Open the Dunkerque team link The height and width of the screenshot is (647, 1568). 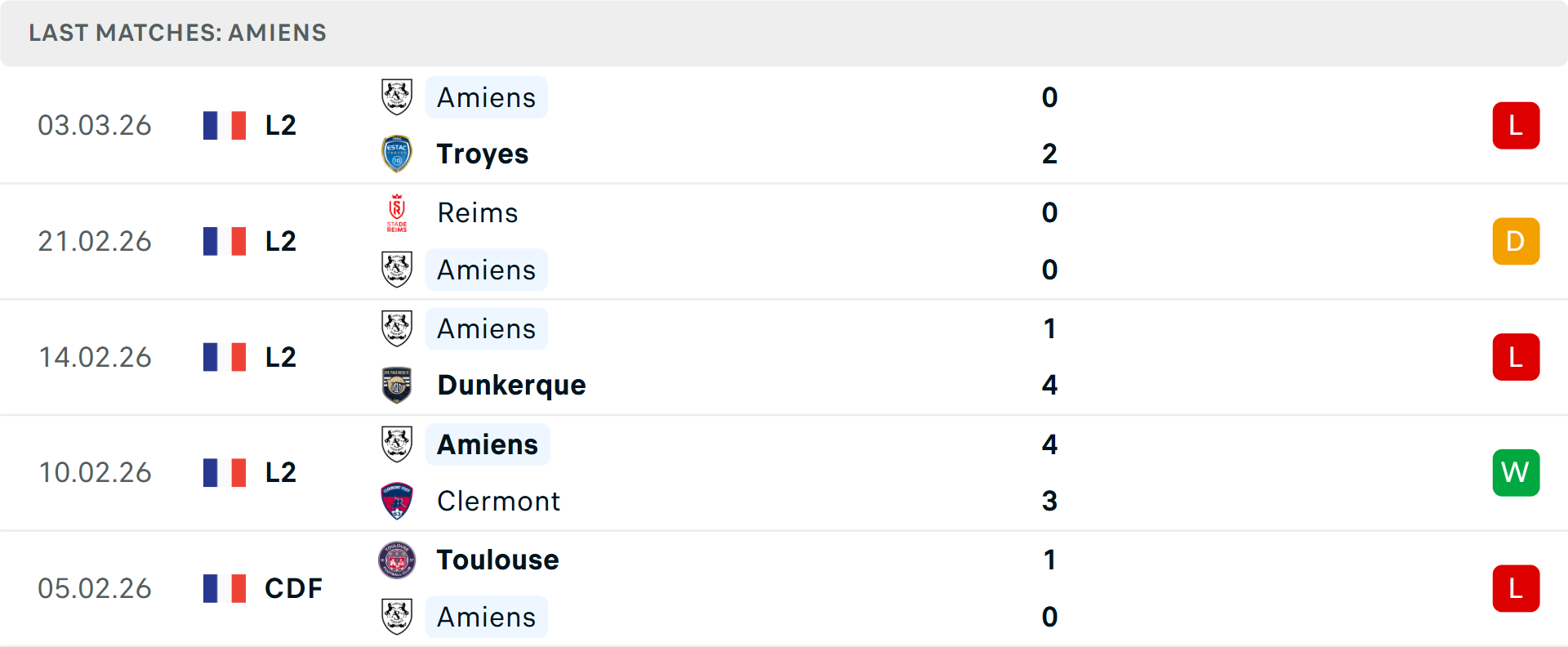coord(511,385)
